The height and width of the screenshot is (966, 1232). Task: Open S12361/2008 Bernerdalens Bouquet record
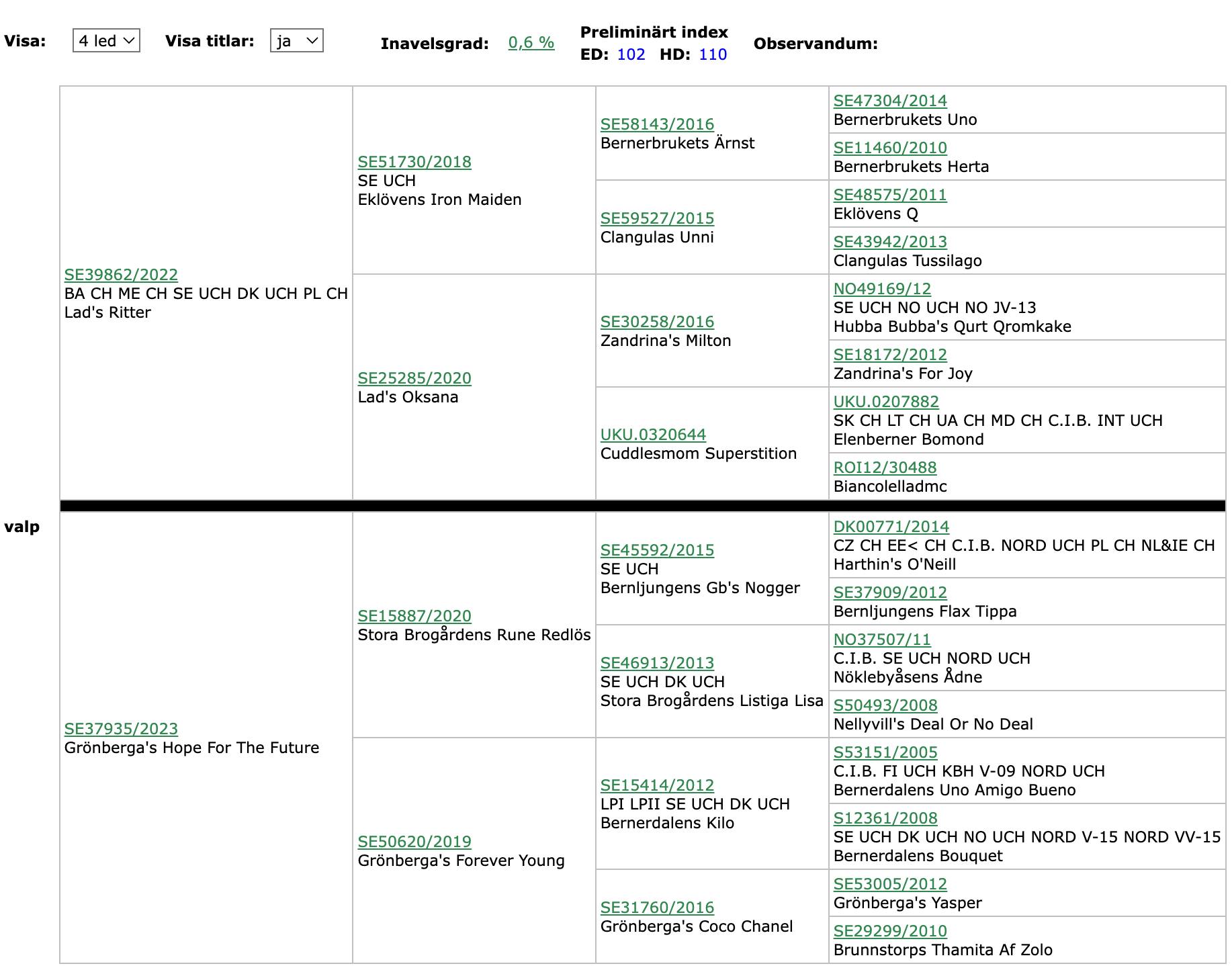tap(885, 818)
